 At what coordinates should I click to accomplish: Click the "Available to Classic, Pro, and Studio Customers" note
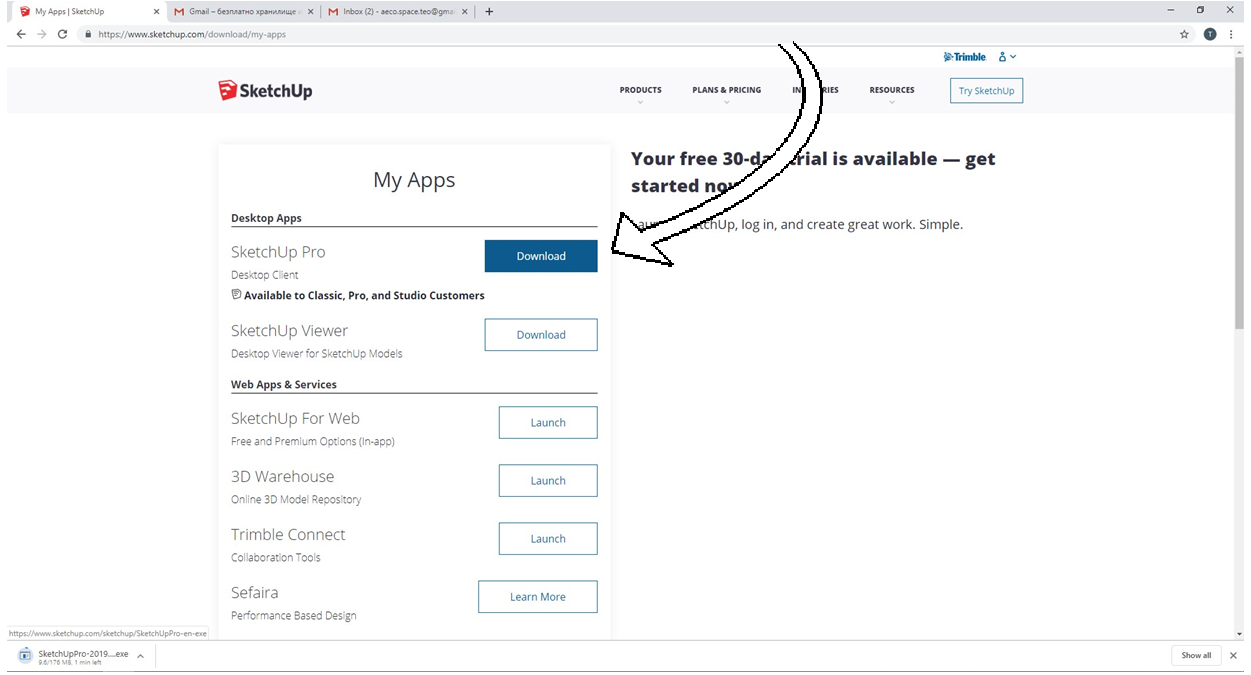(x=364, y=296)
